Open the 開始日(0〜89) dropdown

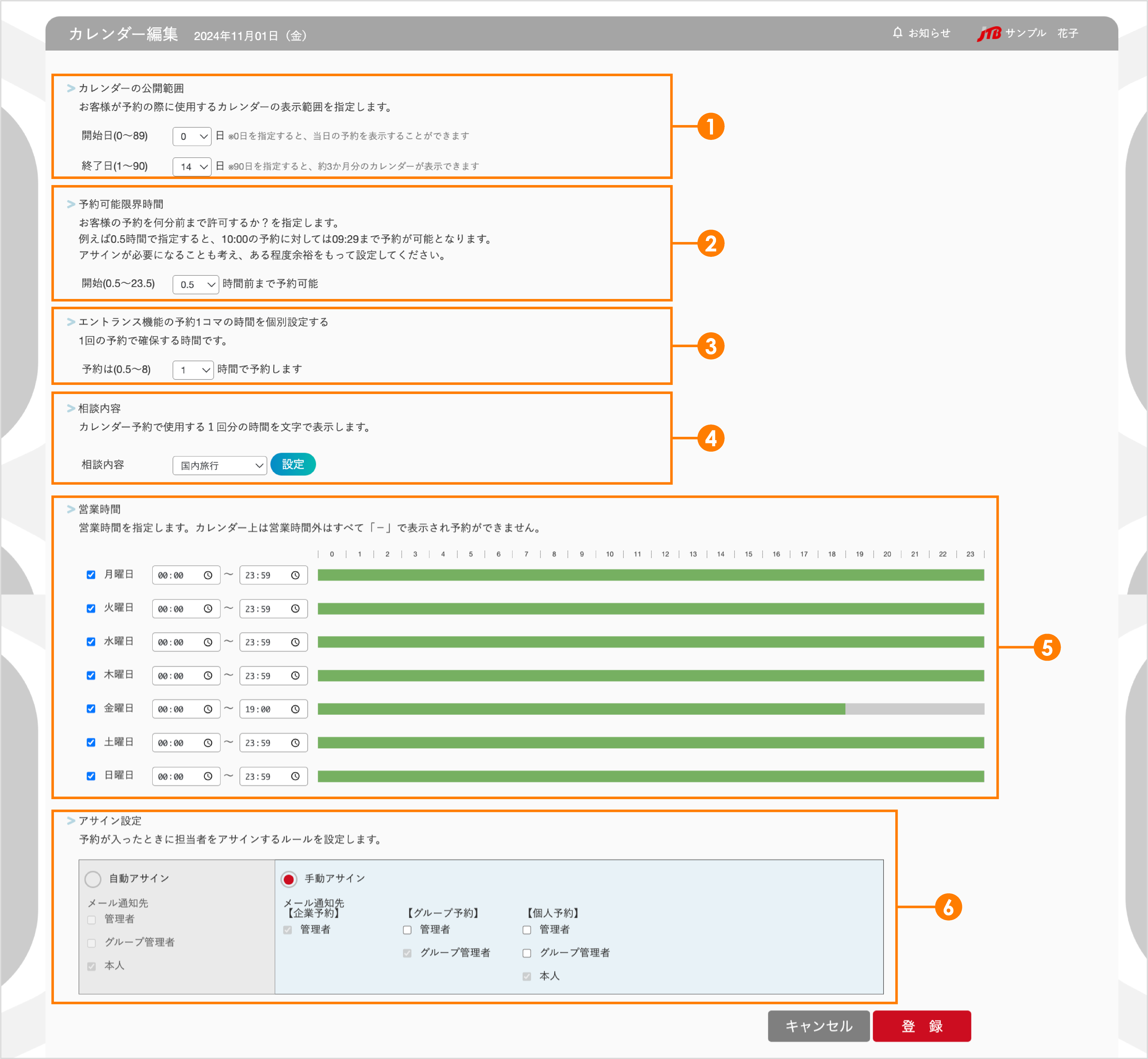(192, 137)
